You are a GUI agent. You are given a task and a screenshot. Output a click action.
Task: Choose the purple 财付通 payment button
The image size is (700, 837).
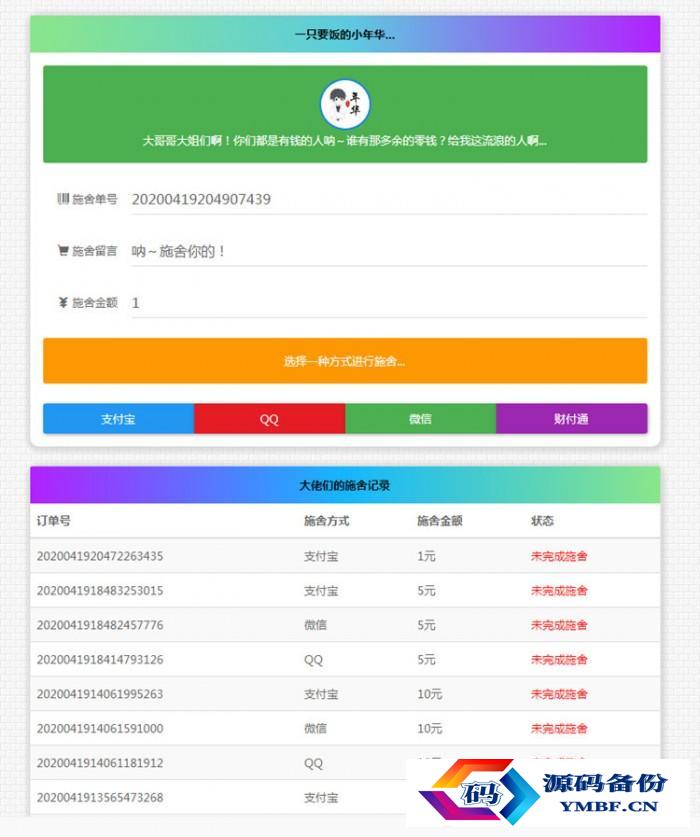click(x=572, y=419)
